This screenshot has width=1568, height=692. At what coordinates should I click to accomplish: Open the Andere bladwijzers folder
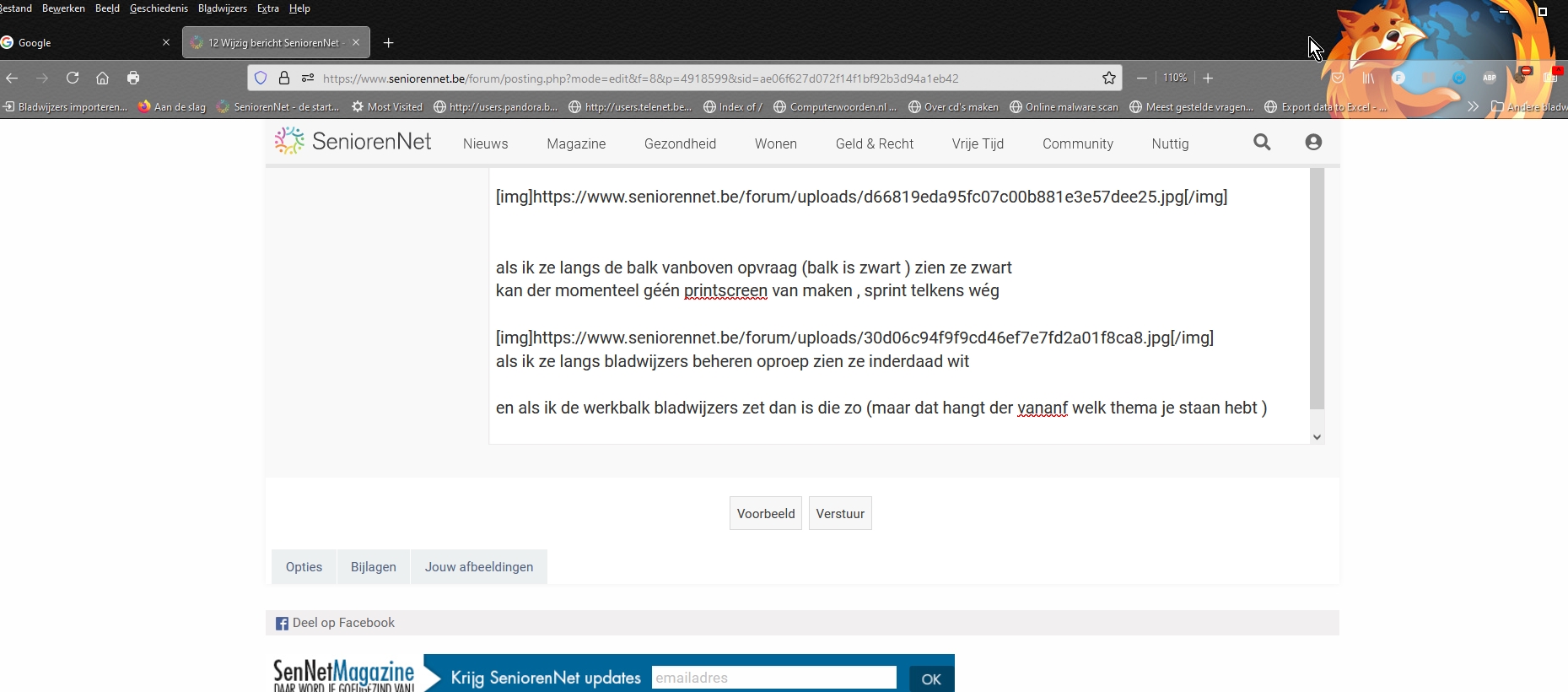tap(1529, 107)
